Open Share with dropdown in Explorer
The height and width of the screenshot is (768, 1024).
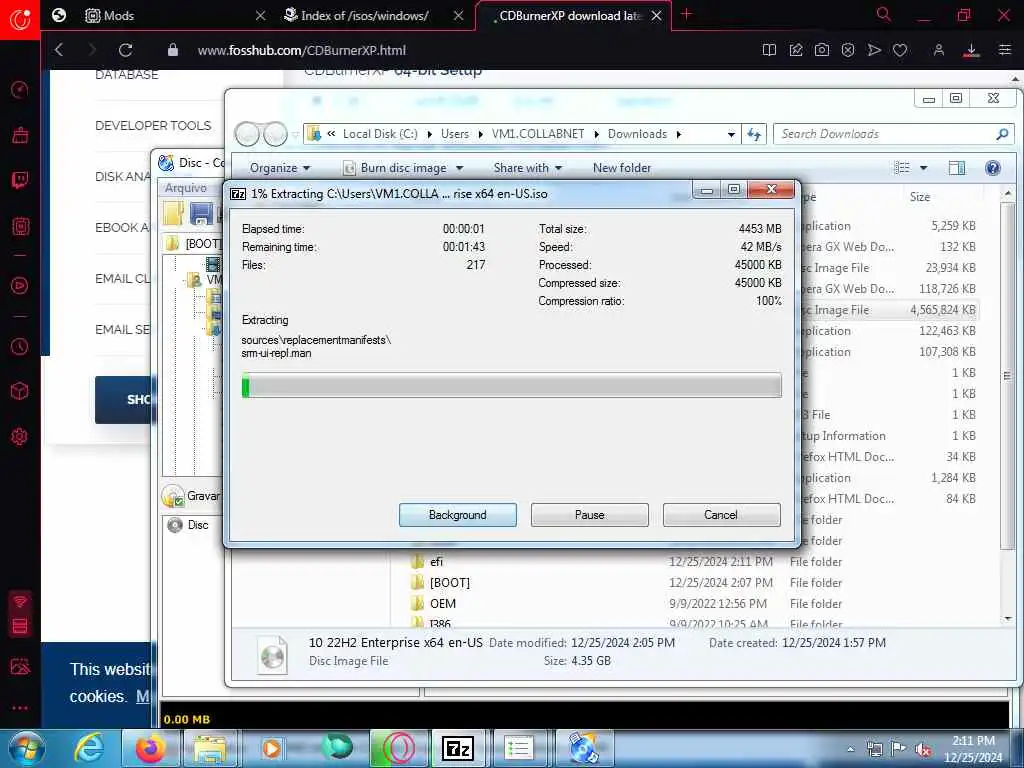coord(528,168)
